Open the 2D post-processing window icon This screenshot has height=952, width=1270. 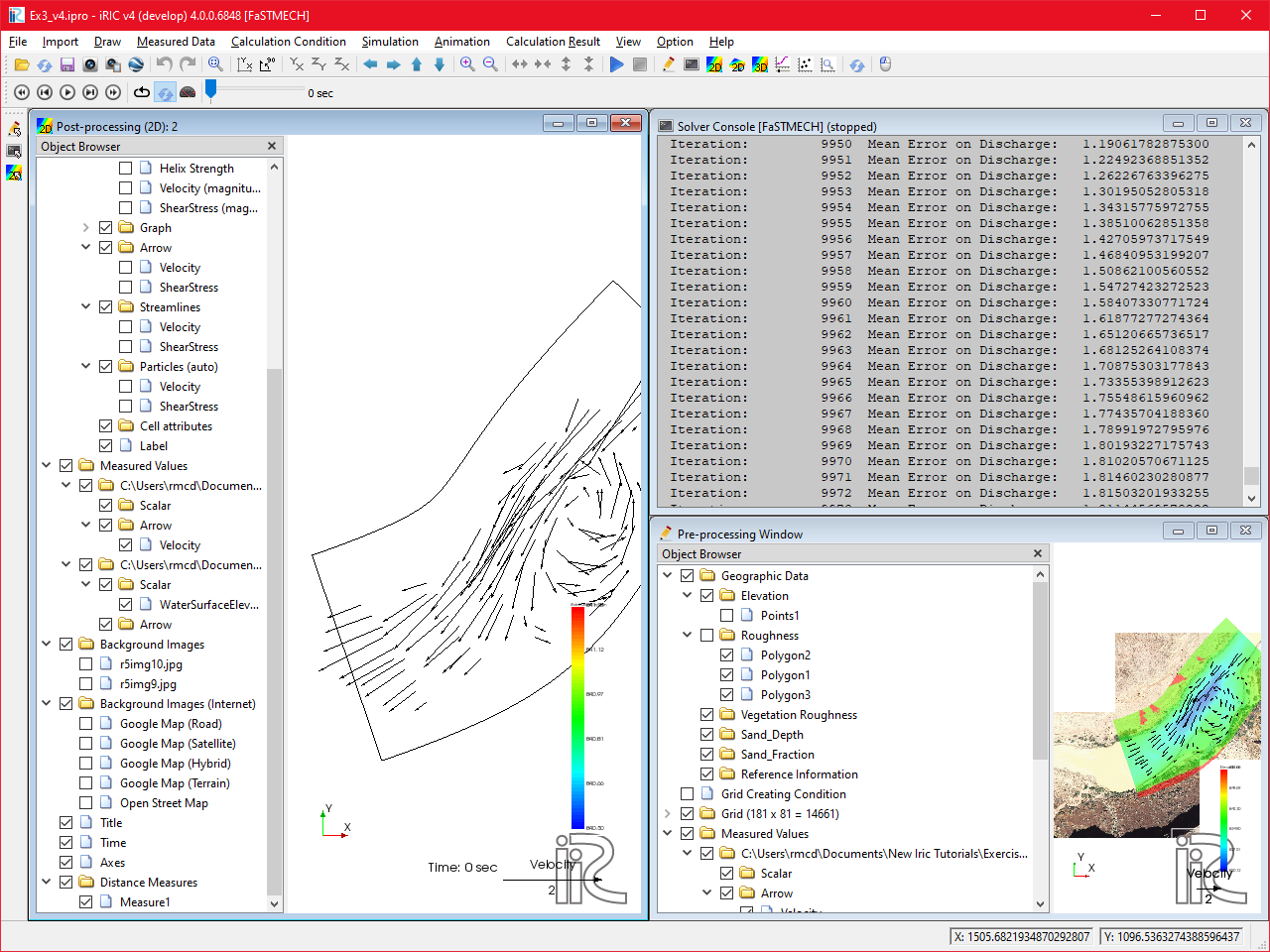[714, 63]
